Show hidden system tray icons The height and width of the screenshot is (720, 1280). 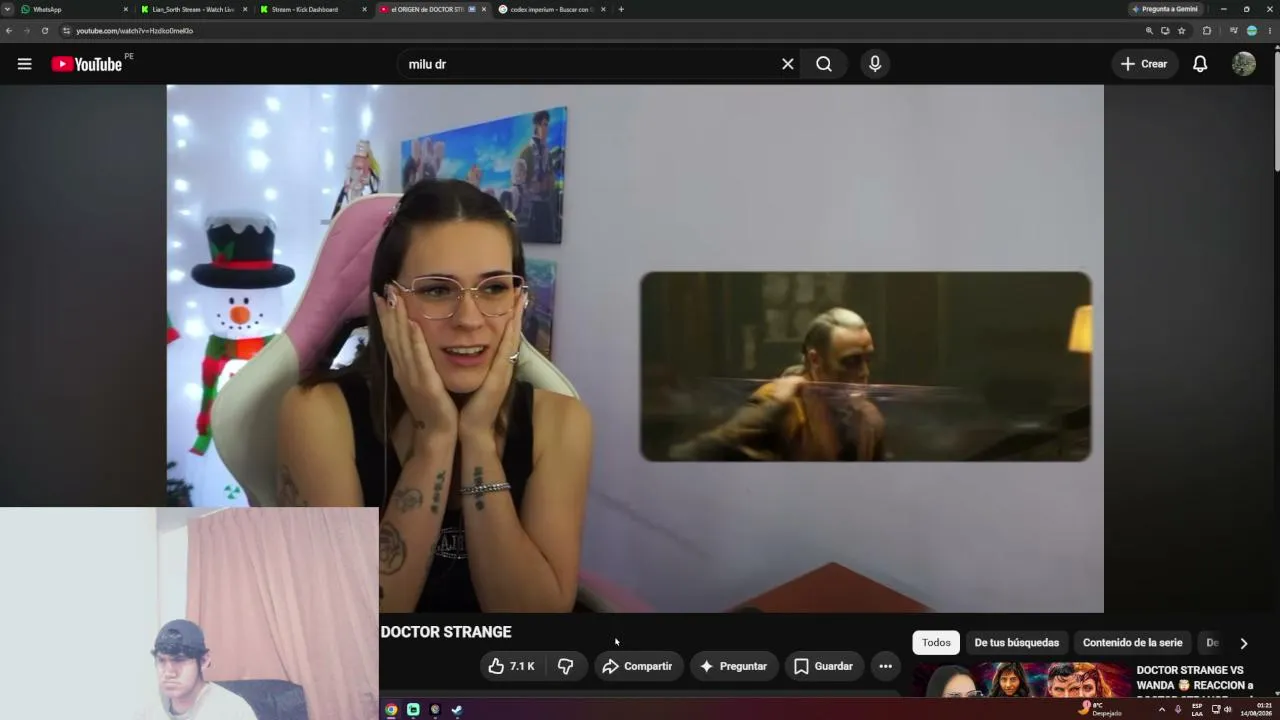tap(1161, 710)
